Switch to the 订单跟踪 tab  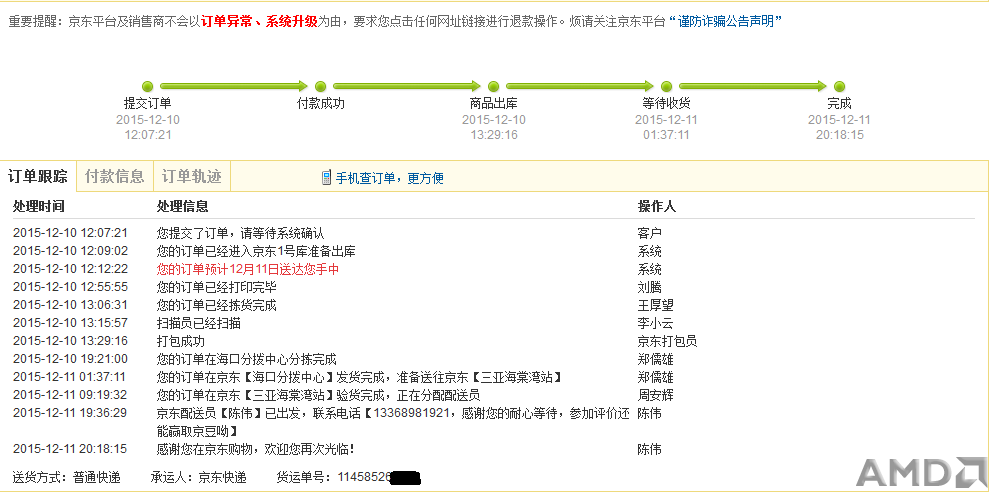tap(38, 176)
